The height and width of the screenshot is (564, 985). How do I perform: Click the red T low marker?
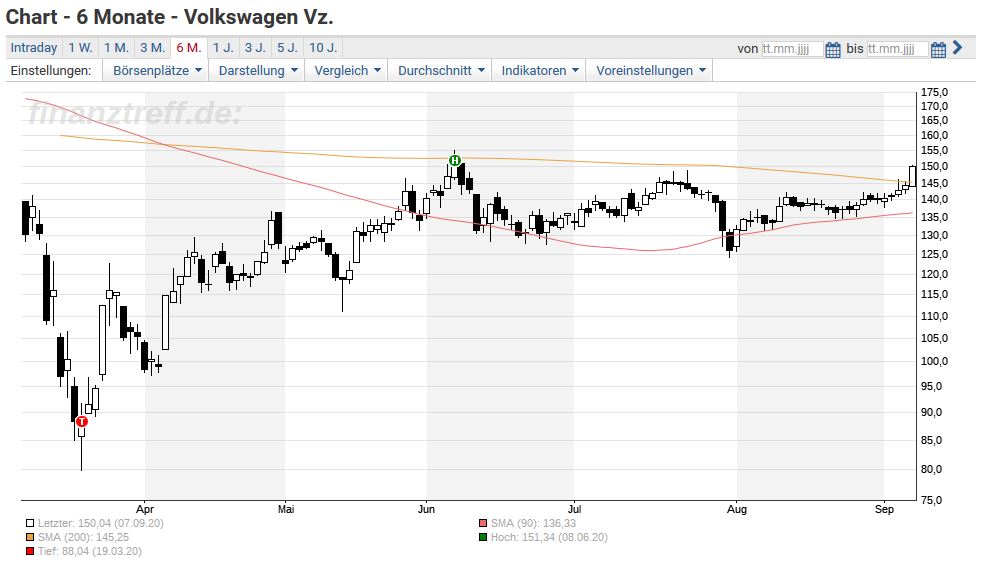(82, 421)
